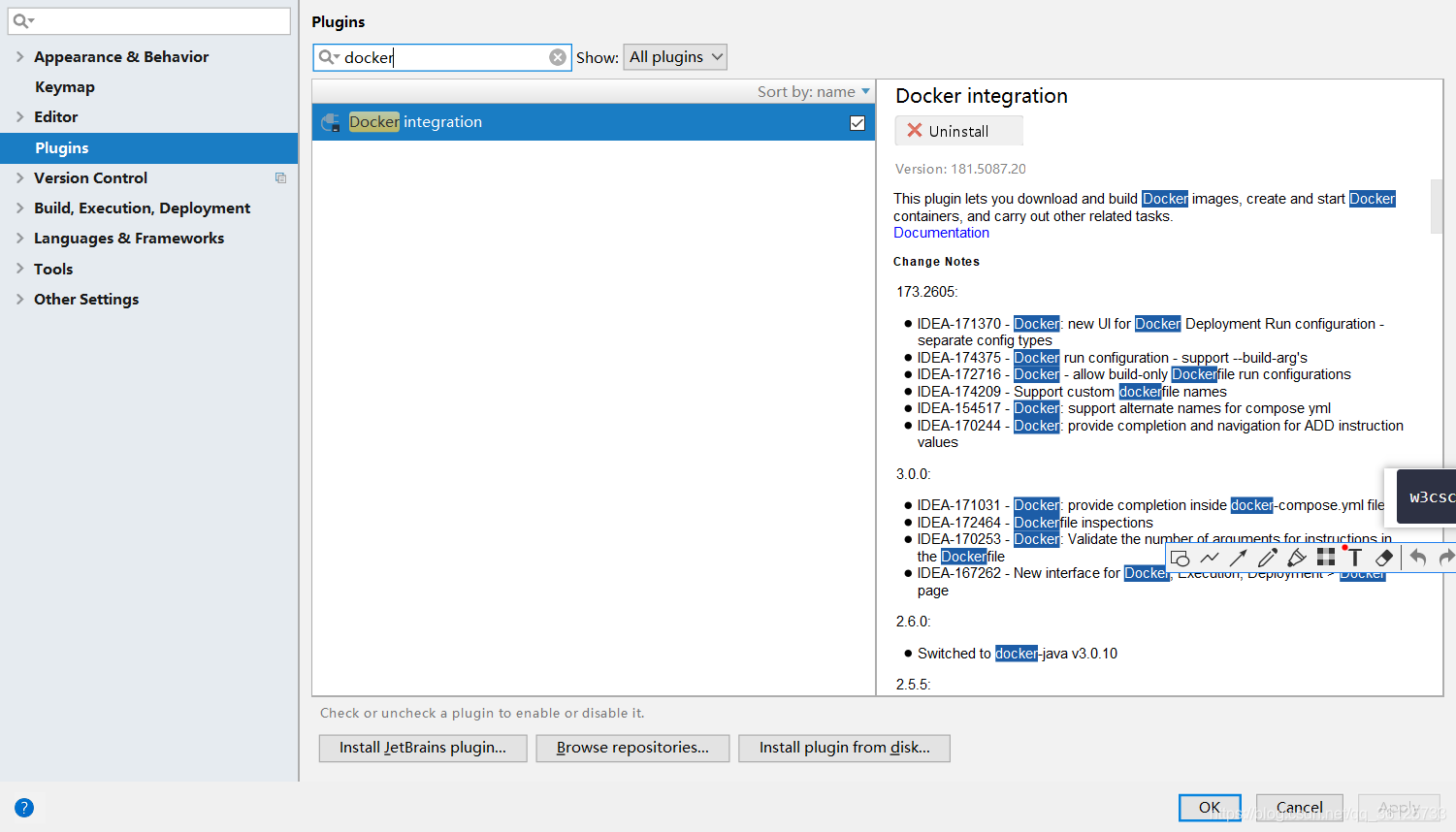Select the polyline tool in annotation toolbar

pos(1210,558)
